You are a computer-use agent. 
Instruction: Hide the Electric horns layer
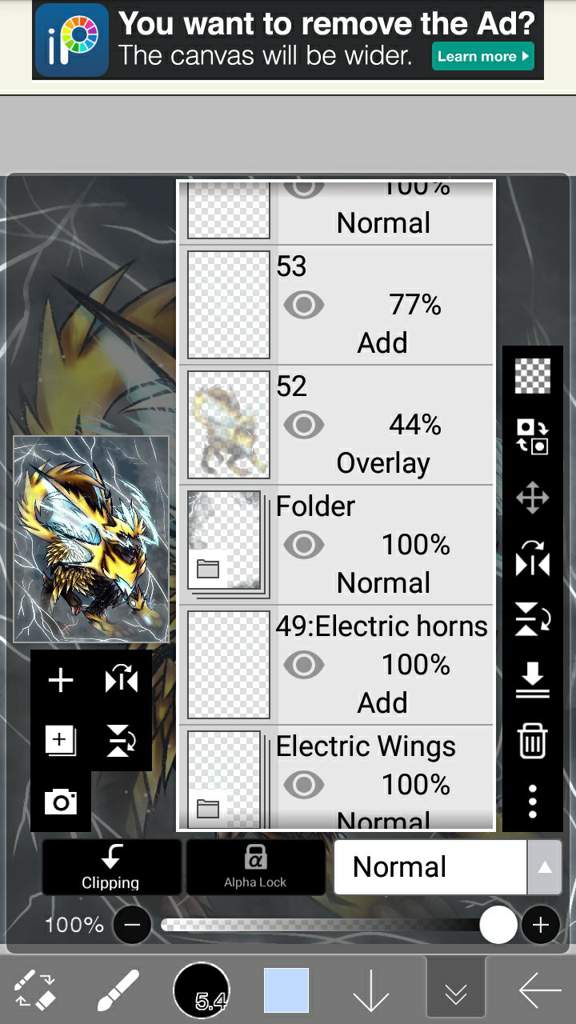304,665
